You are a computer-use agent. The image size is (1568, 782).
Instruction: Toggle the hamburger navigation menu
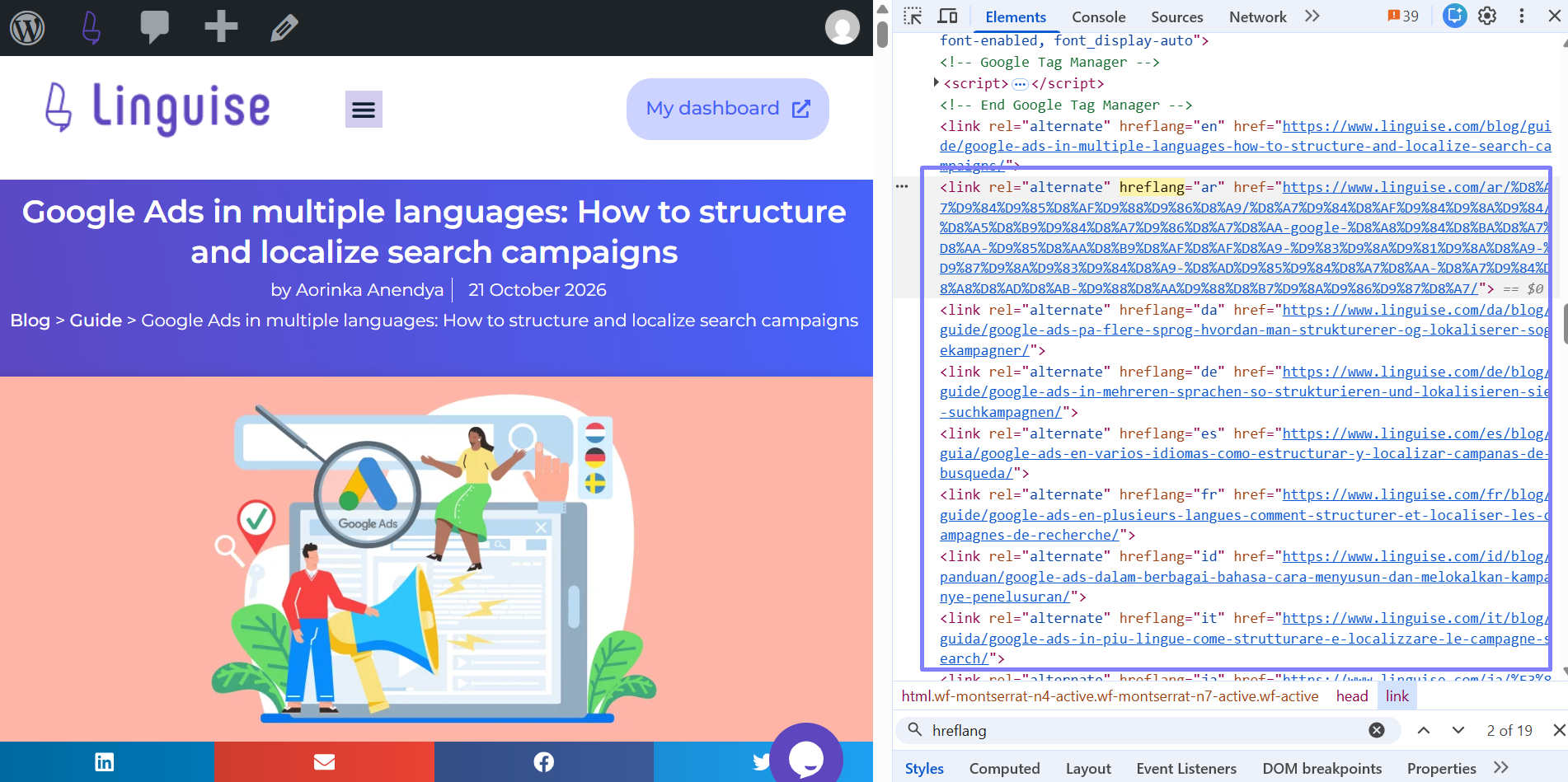[x=364, y=110]
